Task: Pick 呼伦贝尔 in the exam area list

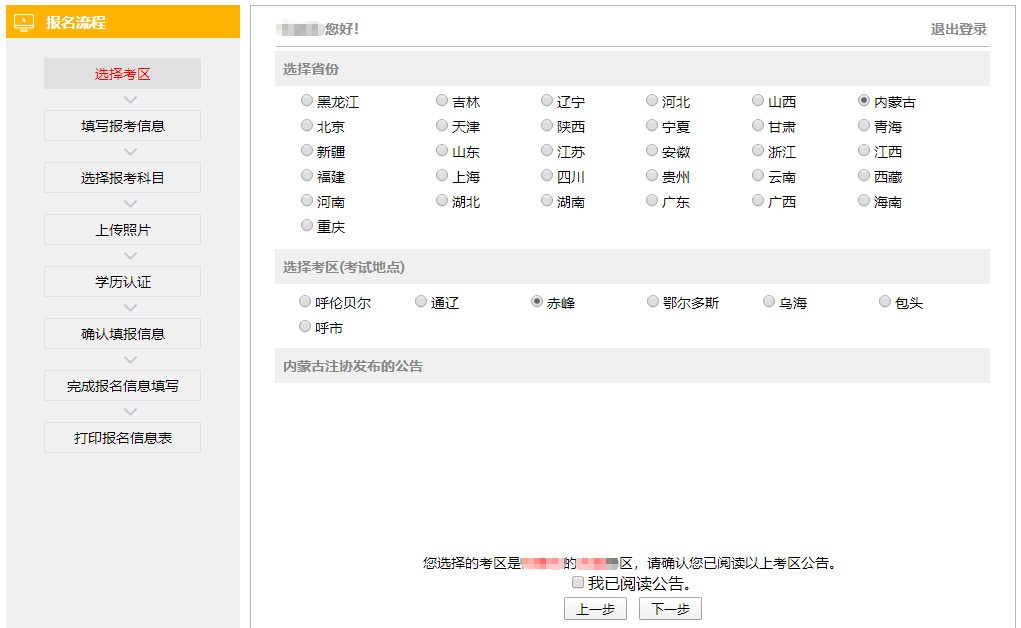Action: click(305, 301)
